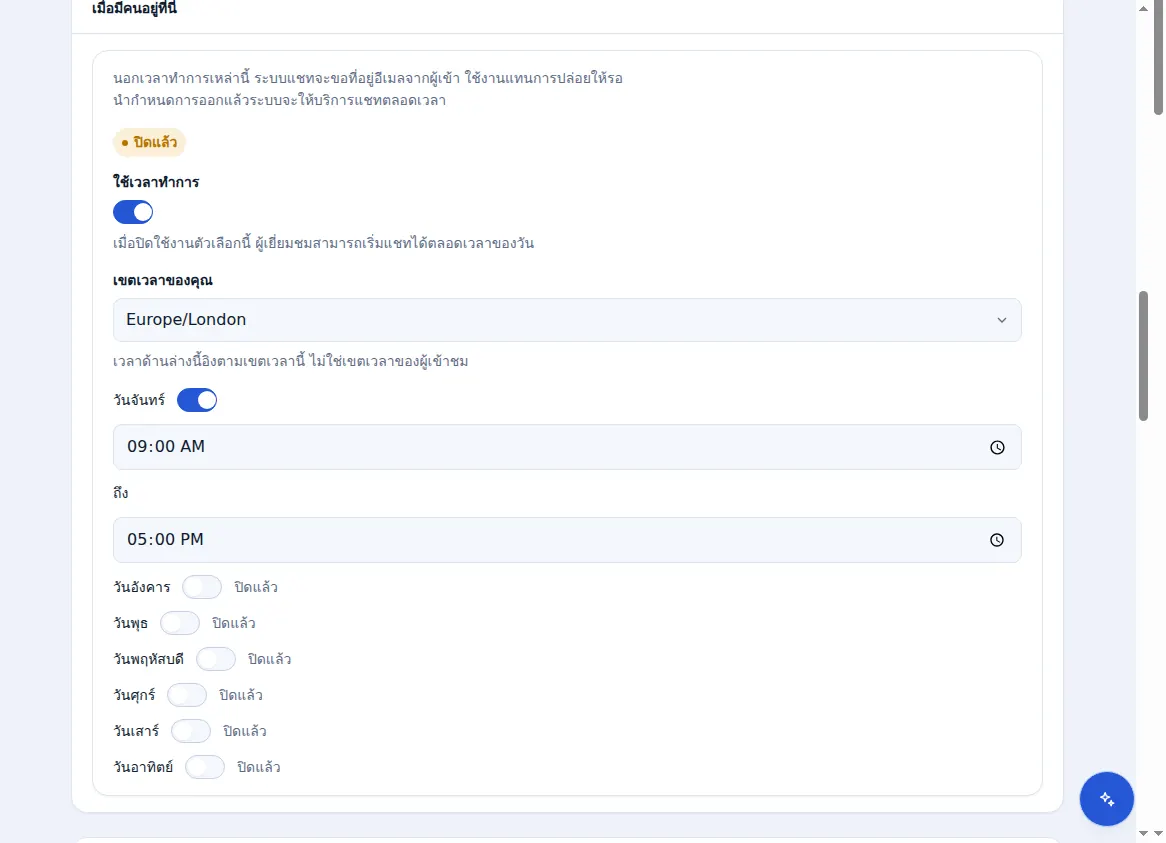Click the 05:00 PM end time field
1166x843 pixels.
tap(567, 540)
